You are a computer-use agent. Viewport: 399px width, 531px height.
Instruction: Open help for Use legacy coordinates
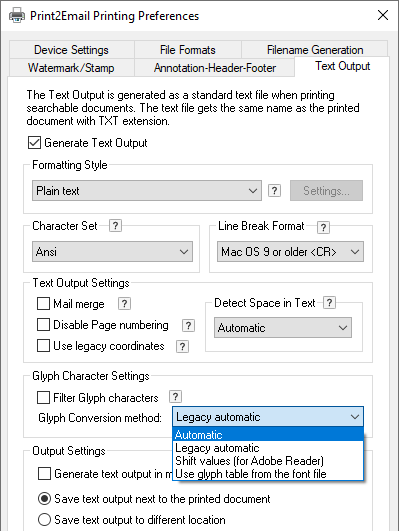click(x=182, y=346)
